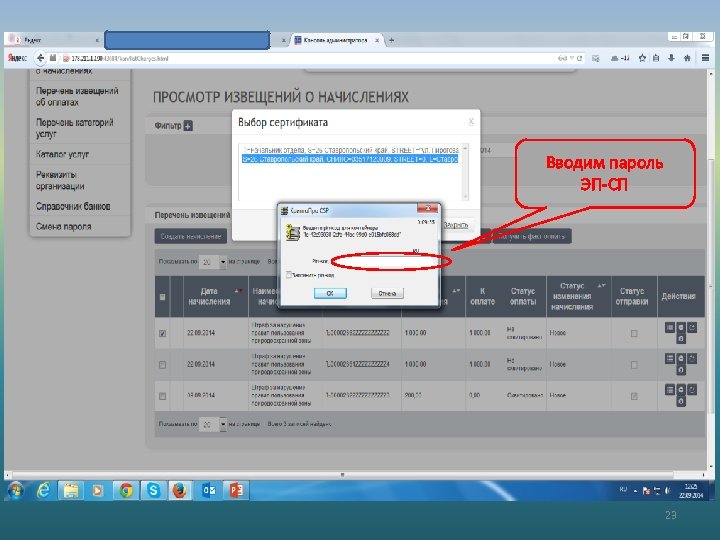Click the Windows Start button
This screenshot has height=540, width=720.
16,491
